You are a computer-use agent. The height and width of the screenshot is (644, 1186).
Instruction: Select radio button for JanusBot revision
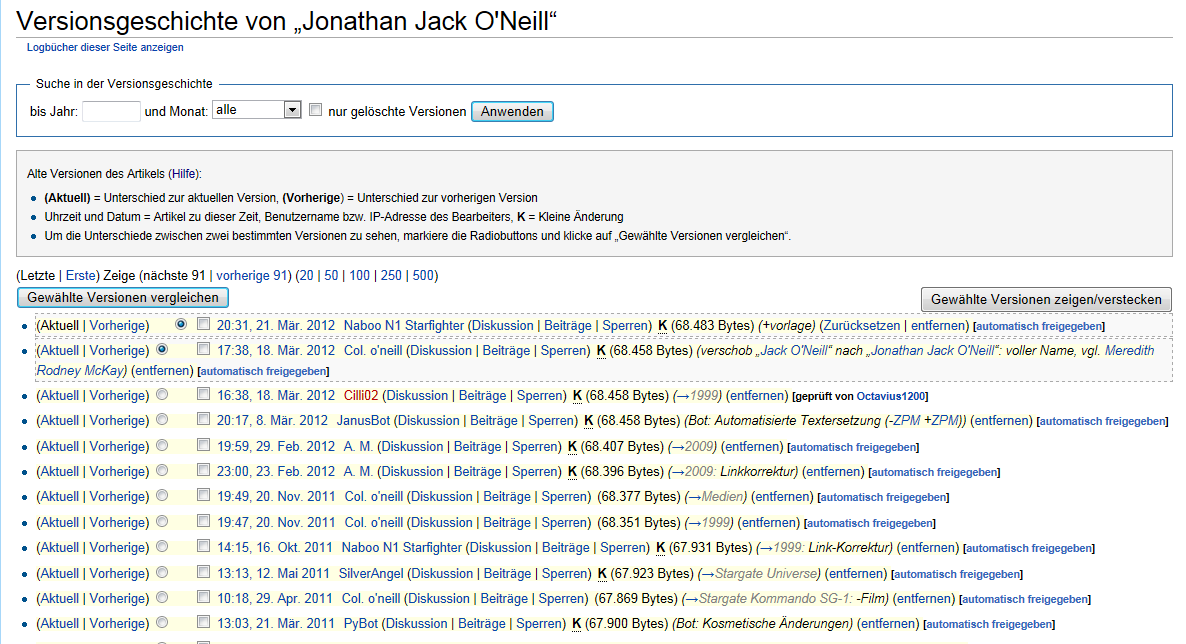point(162,420)
